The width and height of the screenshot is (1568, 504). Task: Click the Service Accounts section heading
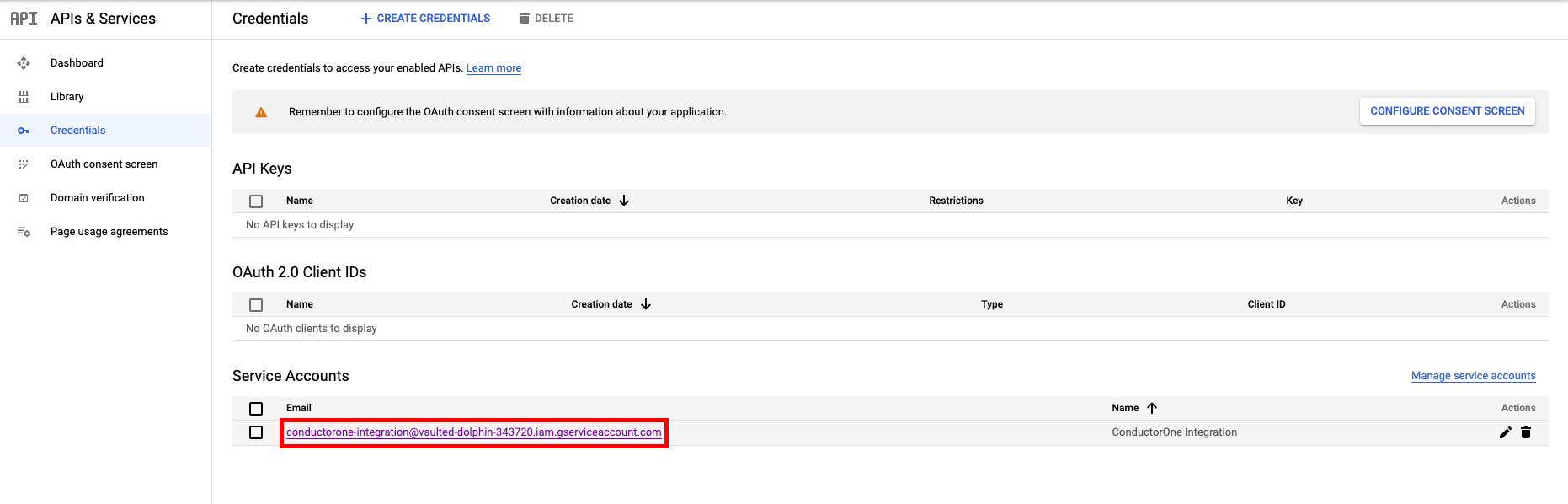tap(291, 376)
